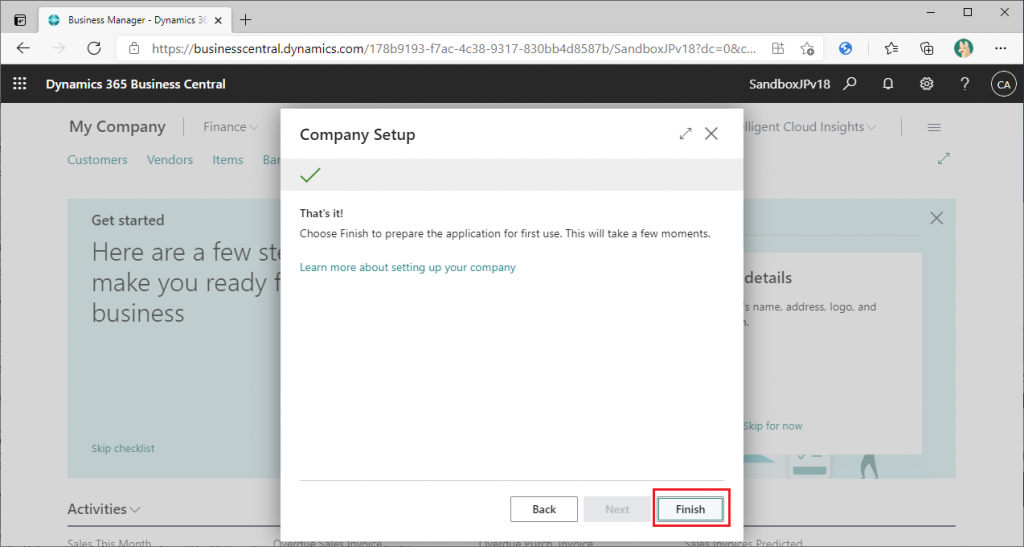Screen dimensions: 1024x547
Task: Click the apps available icon in address bar
Action: click(778, 48)
